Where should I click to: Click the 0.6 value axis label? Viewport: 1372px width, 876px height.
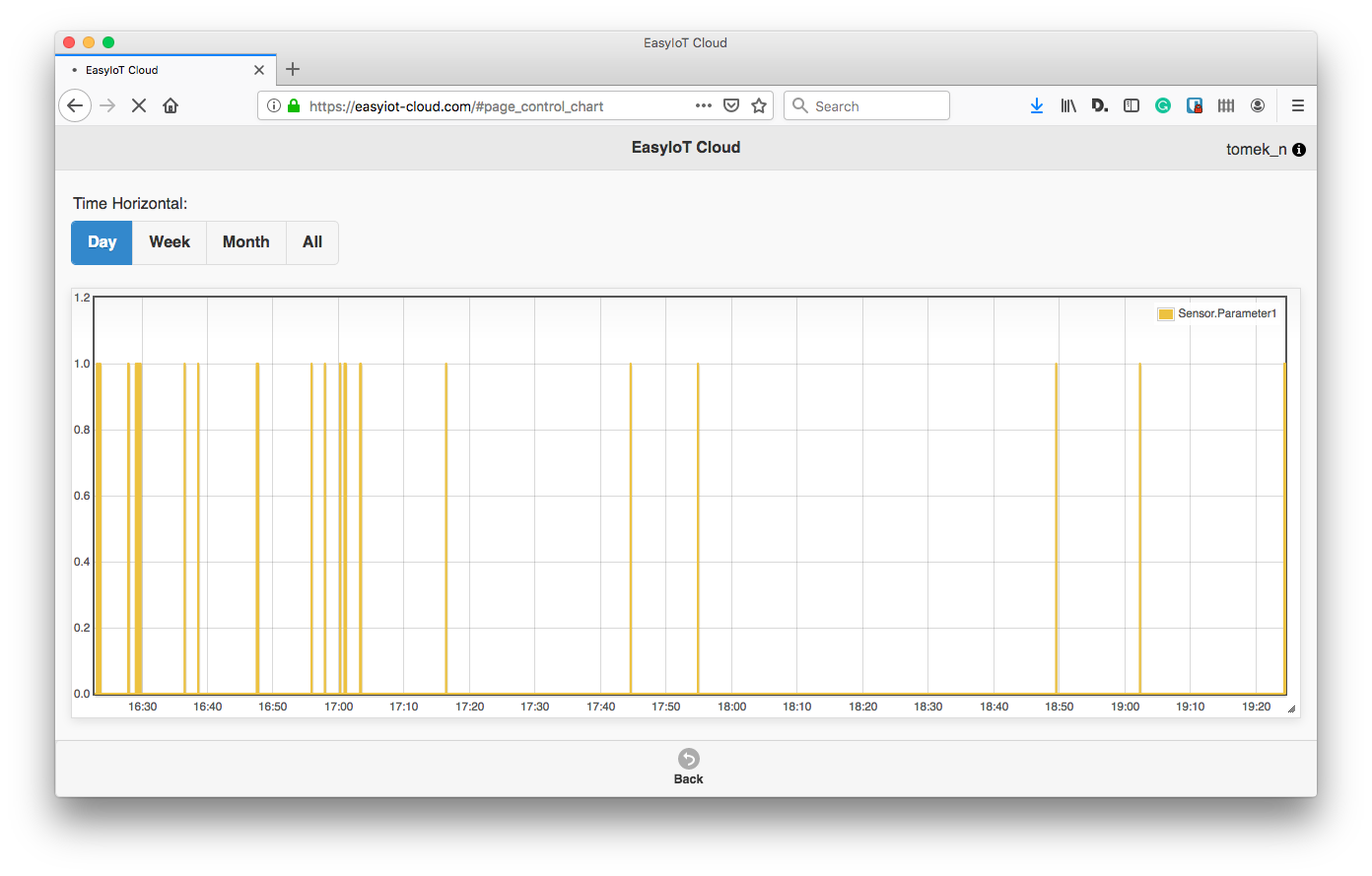click(x=82, y=496)
